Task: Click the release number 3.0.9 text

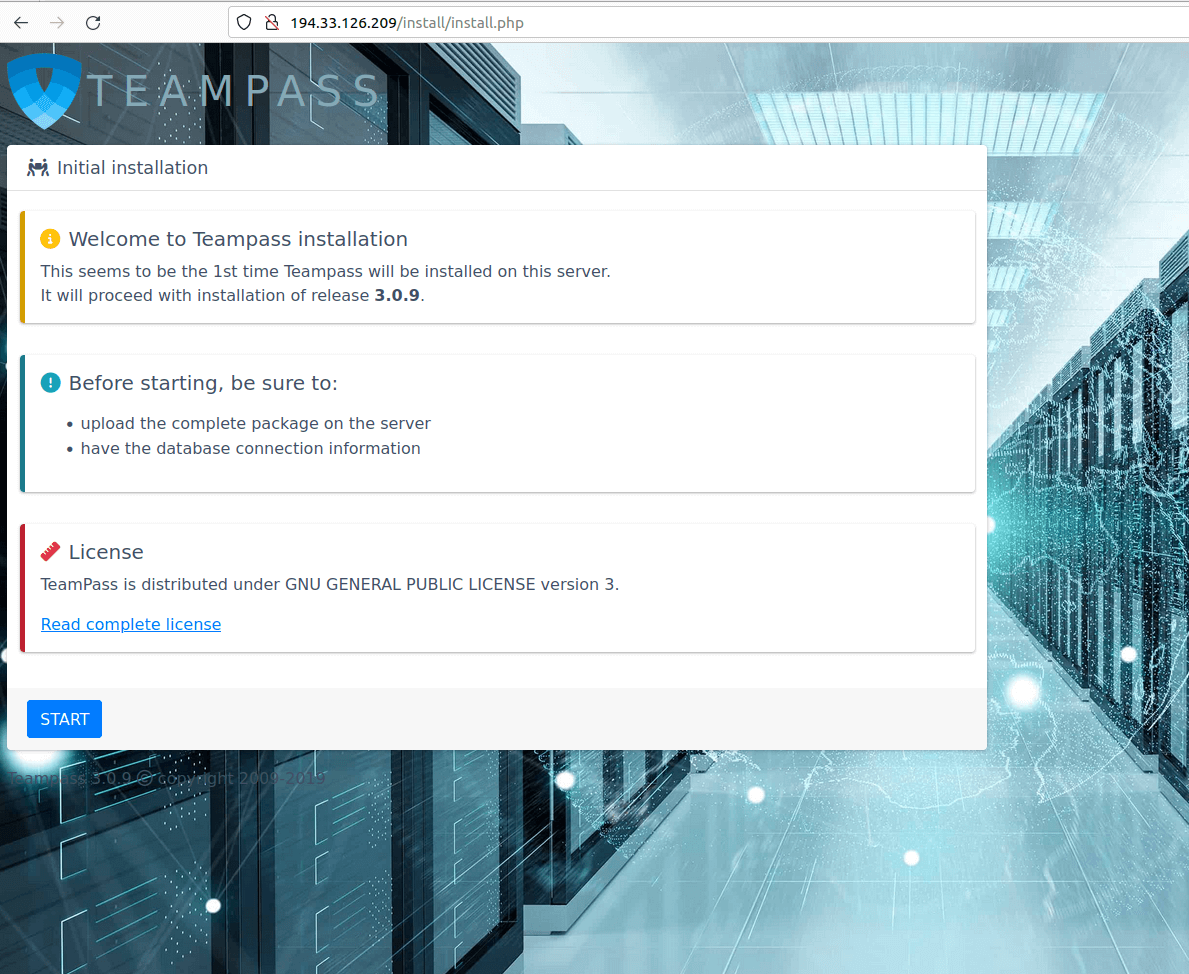Action: pyautogui.click(x=397, y=295)
